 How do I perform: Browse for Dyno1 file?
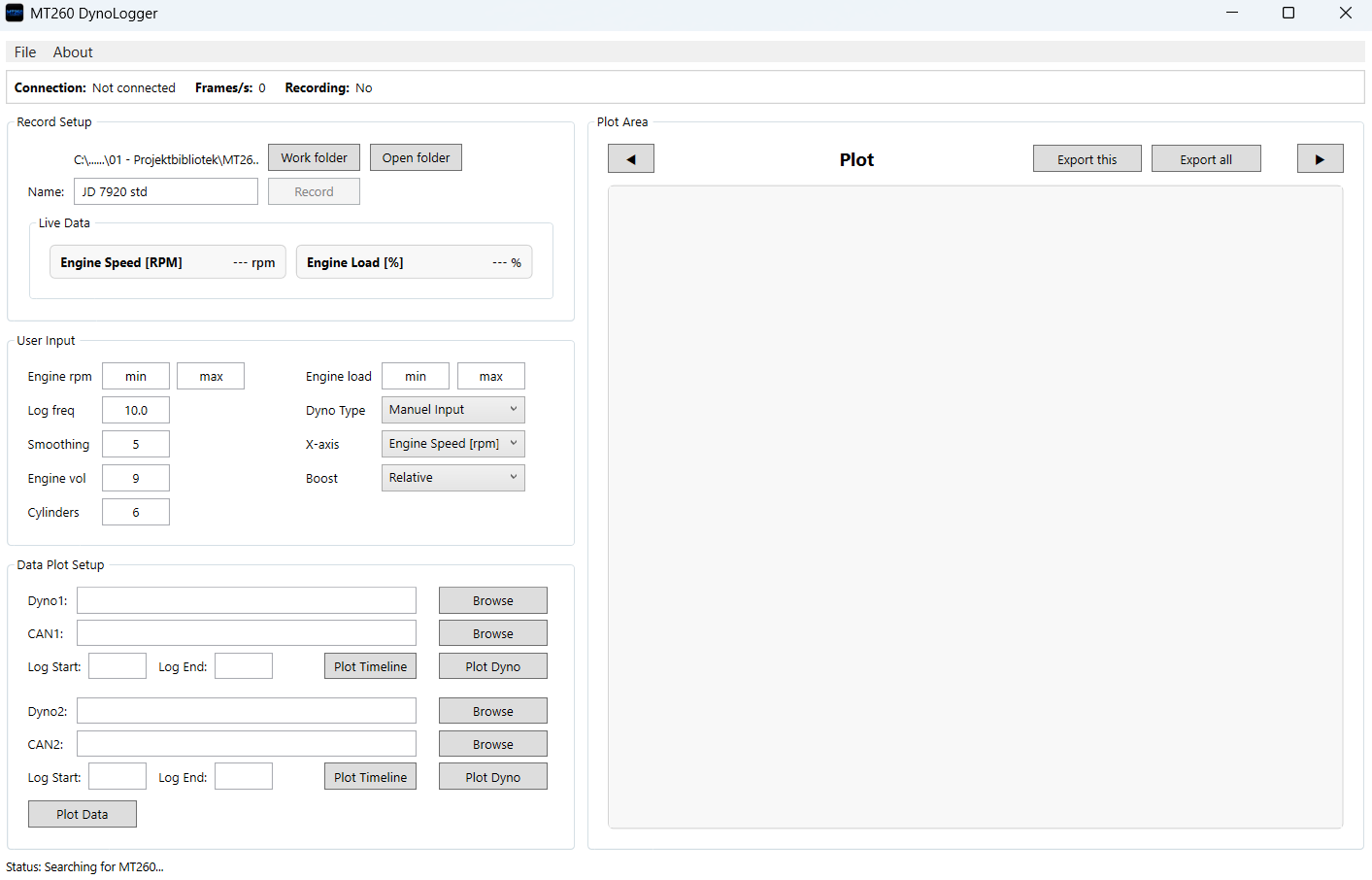pyautogui.click(x=493, y=600)
